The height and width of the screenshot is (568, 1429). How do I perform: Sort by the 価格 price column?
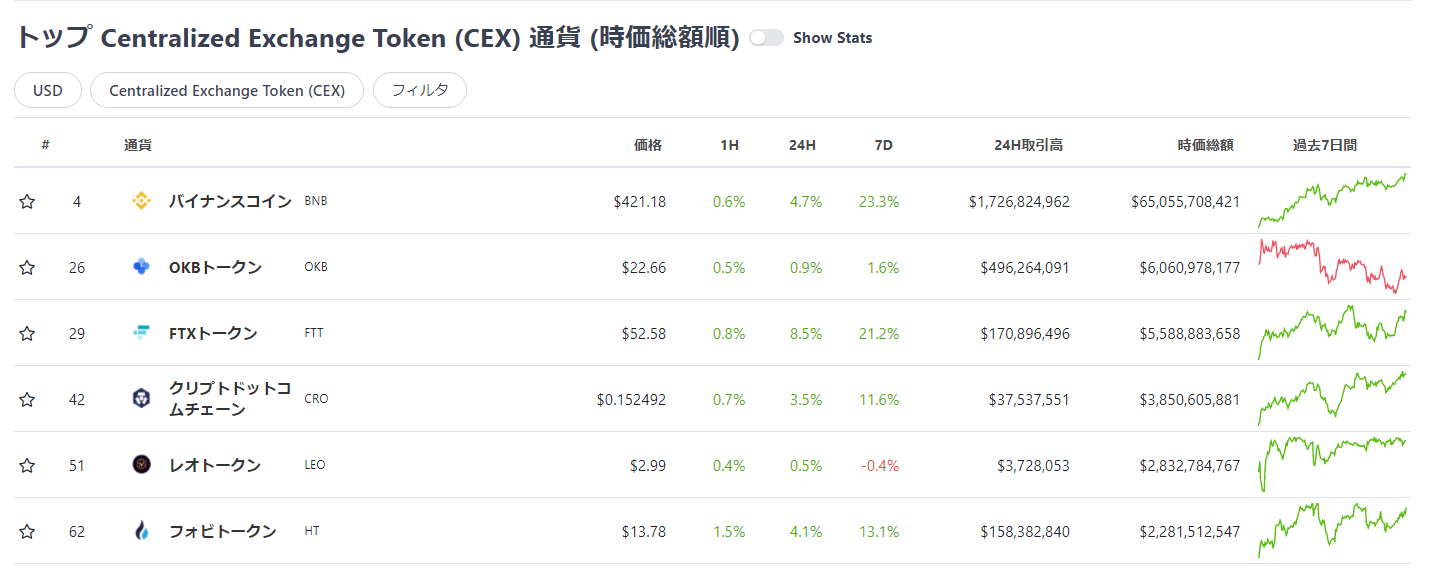648,145
